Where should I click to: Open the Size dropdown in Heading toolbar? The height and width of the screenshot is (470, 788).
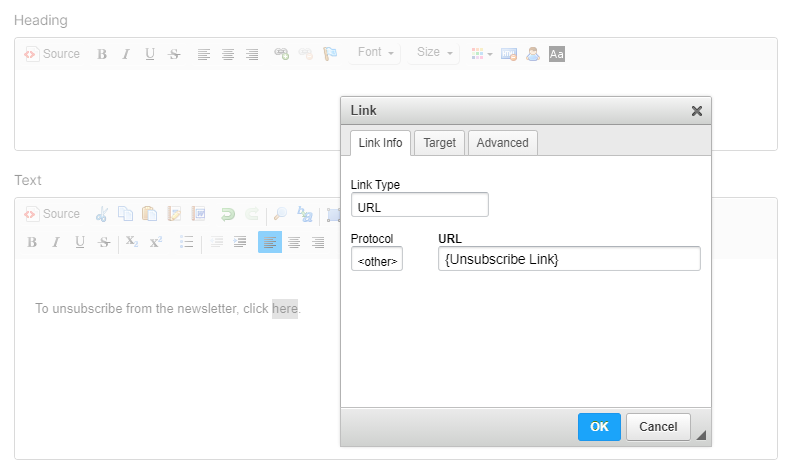pyautogui.click(x=434, y=53)
